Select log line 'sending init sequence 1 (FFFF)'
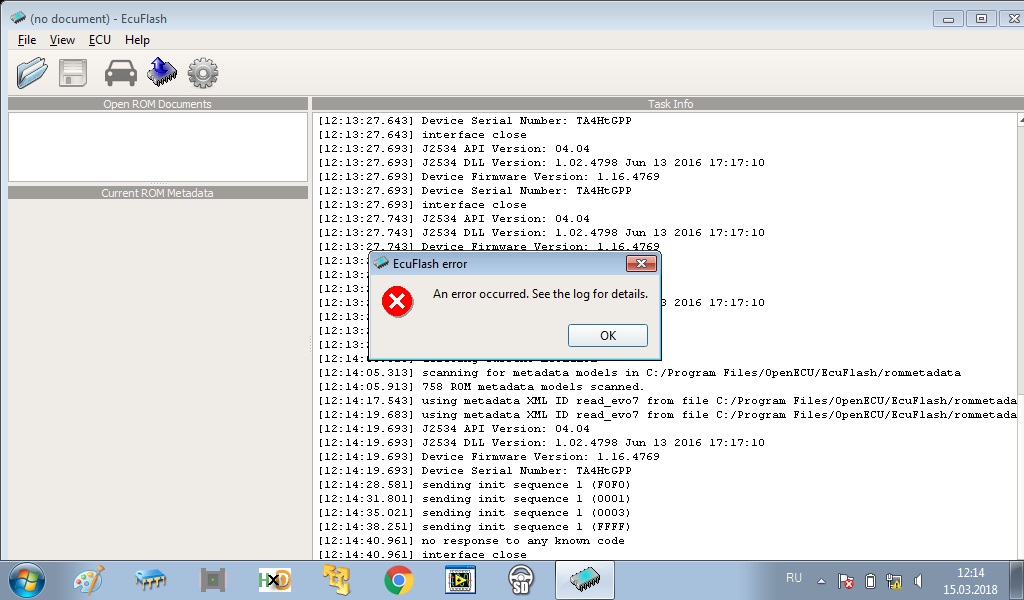1024x600 pixels. pyautogui.click(x=475, y=527)
